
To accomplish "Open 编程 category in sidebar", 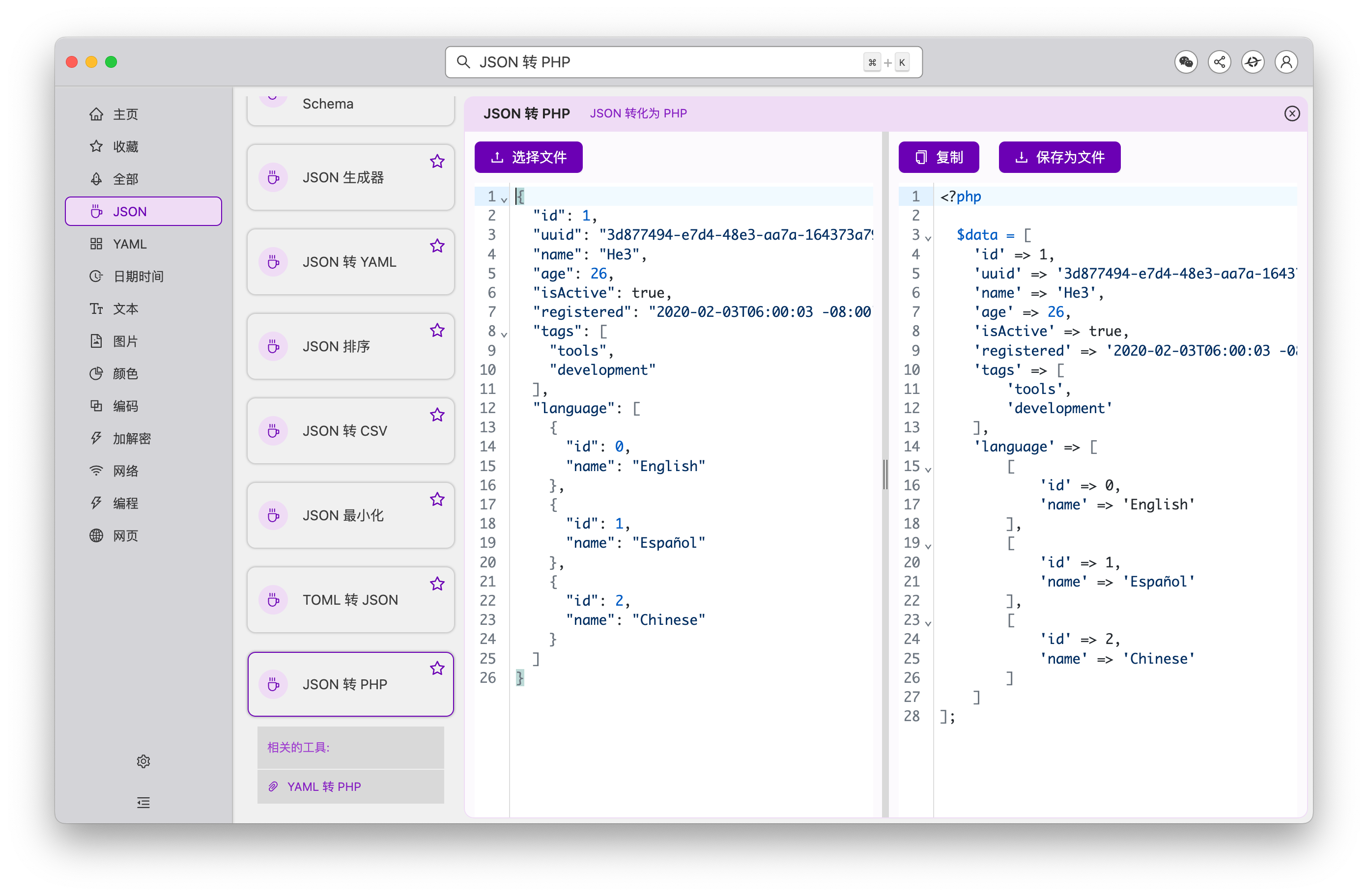I will (x=143, y=503).
